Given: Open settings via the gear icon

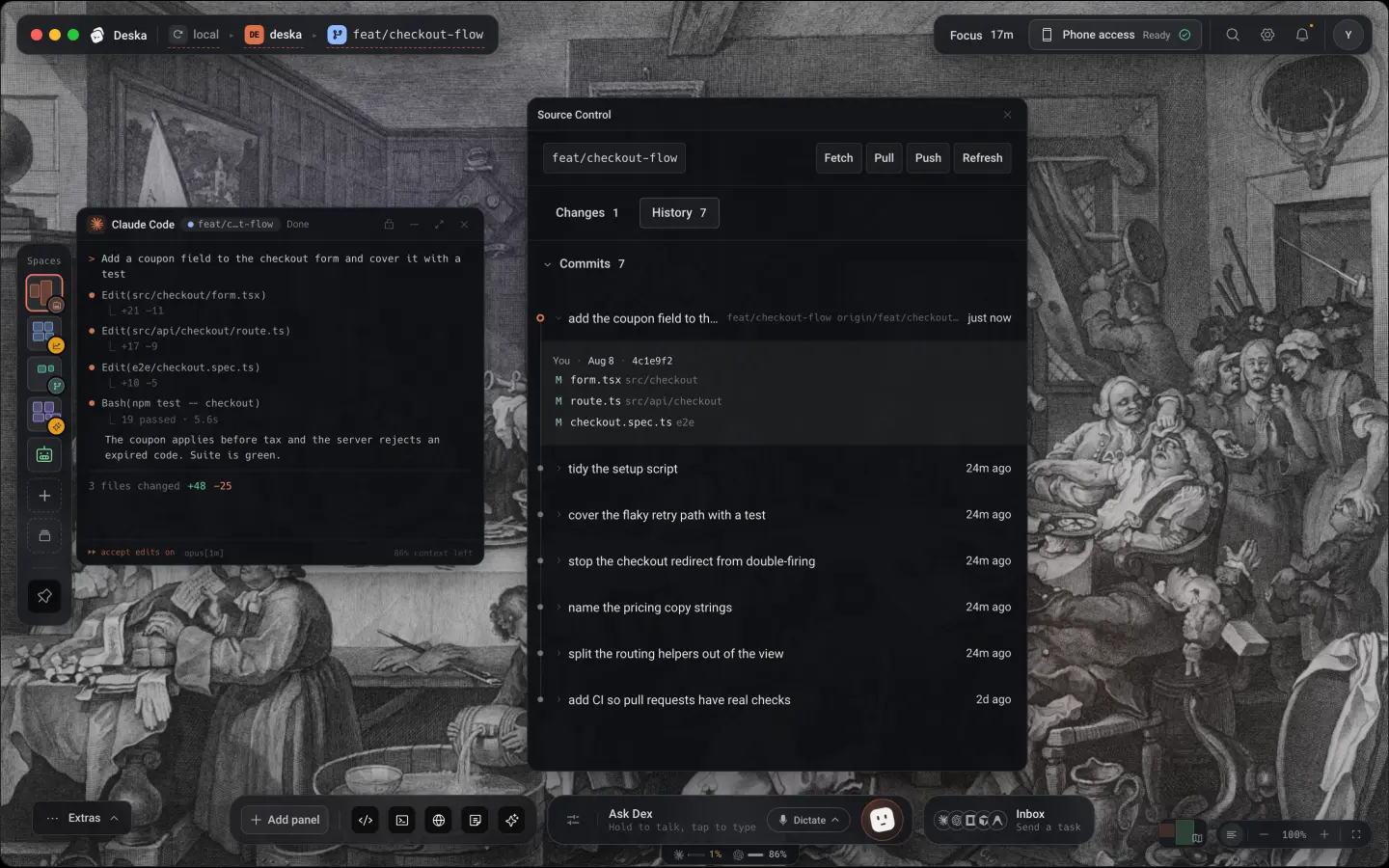Looking at the screenshot, I should point(1267,35).
